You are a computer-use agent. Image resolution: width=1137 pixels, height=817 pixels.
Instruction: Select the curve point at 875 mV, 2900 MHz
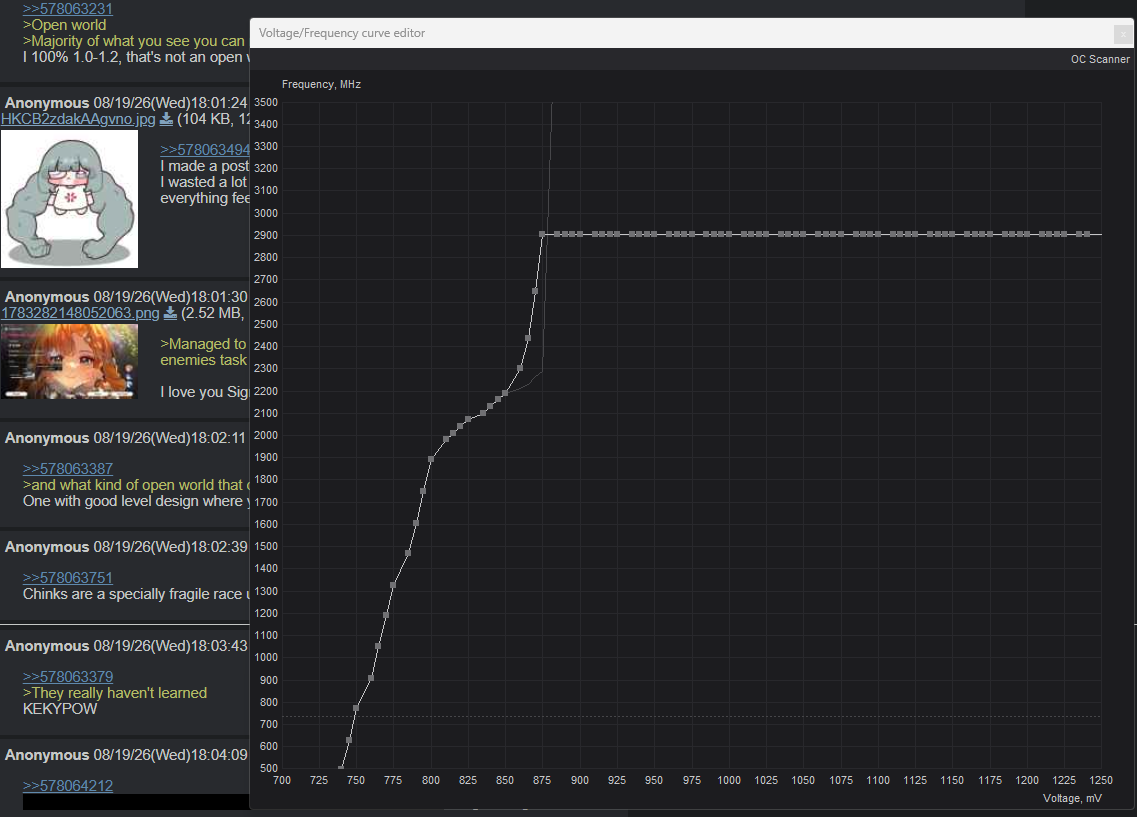click(x=542, y=234)
